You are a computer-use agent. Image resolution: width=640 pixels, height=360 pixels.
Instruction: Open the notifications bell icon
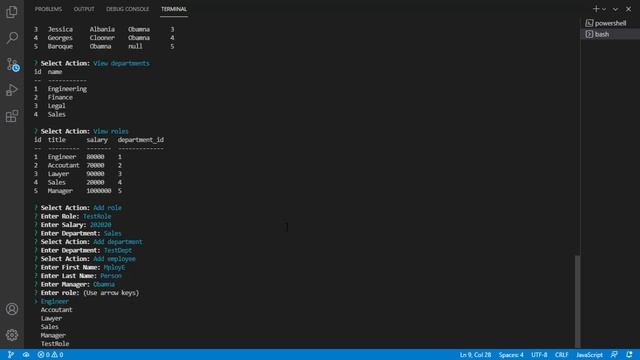(x=629, y=355)
